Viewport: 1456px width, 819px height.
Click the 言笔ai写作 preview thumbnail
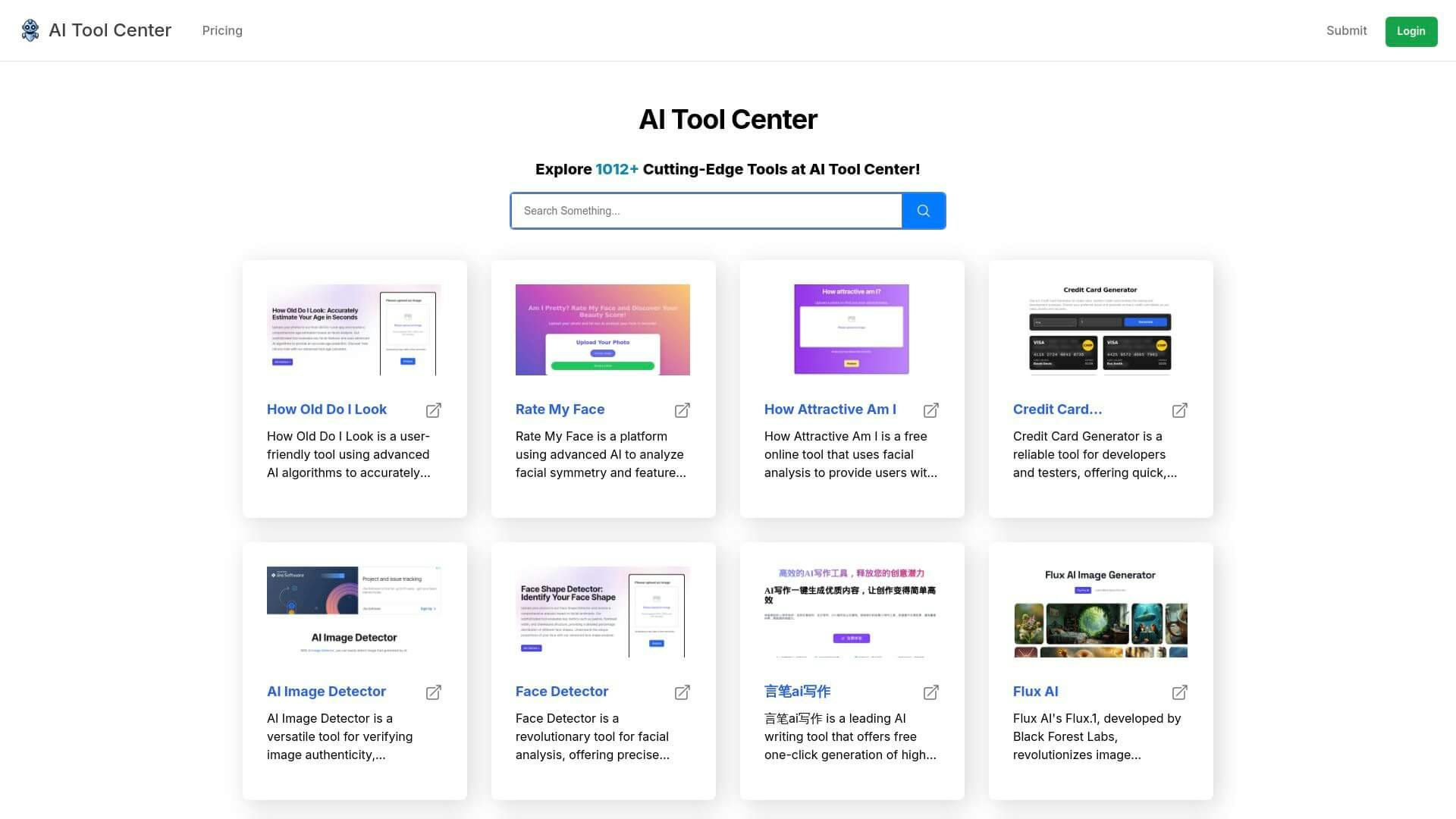pyautogui.click(x=852, y=612)
